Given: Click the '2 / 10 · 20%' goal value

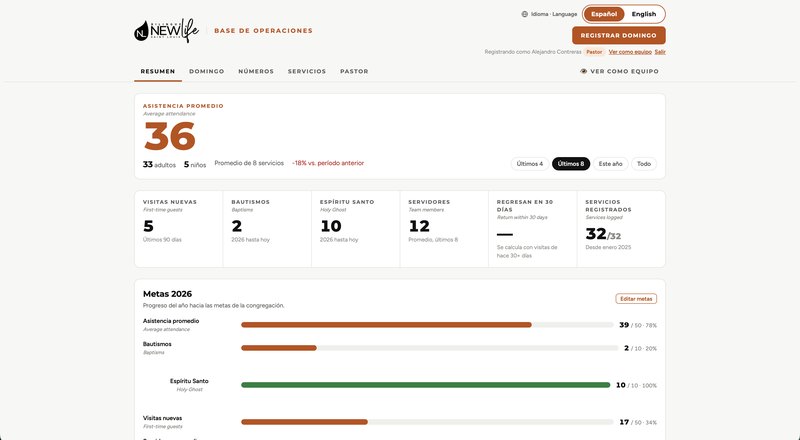Looking at the screenshot, I should [x=640, y=348].
